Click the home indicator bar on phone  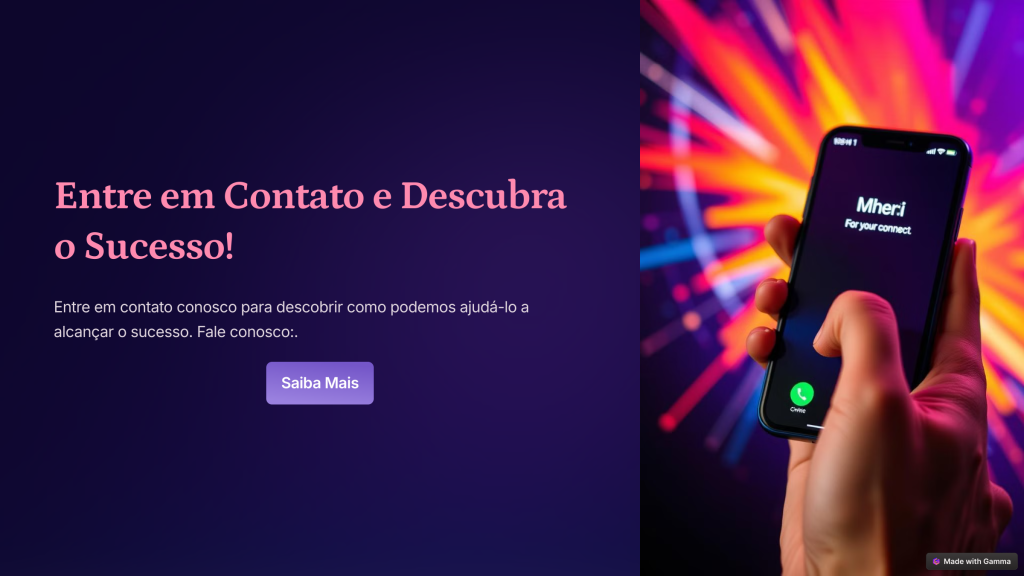(815, 426)
